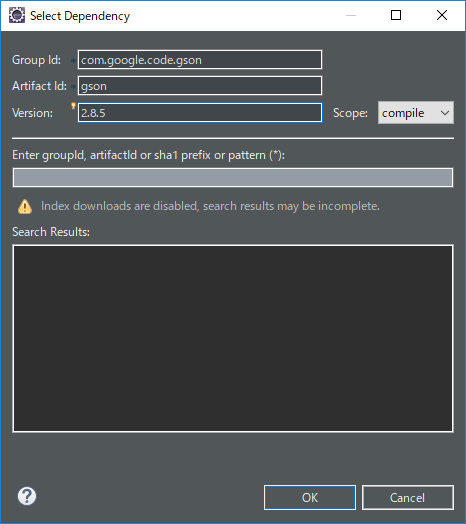The image size is (466, 524).
Task: Click the index downloads disabled warning message
Action: 210,206
